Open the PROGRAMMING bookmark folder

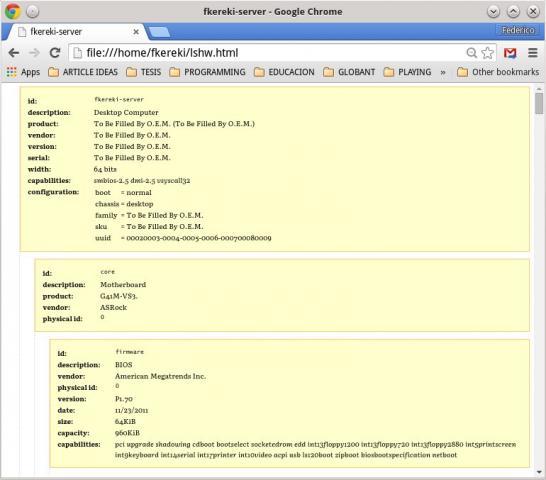pos(207,72)
